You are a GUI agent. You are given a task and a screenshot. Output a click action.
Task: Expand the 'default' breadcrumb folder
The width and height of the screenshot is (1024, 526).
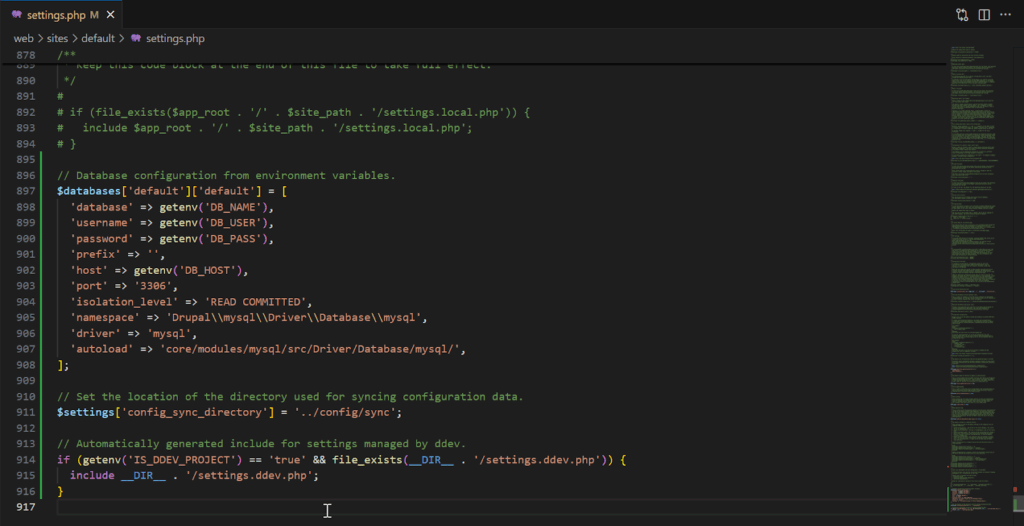click(98, 38)
